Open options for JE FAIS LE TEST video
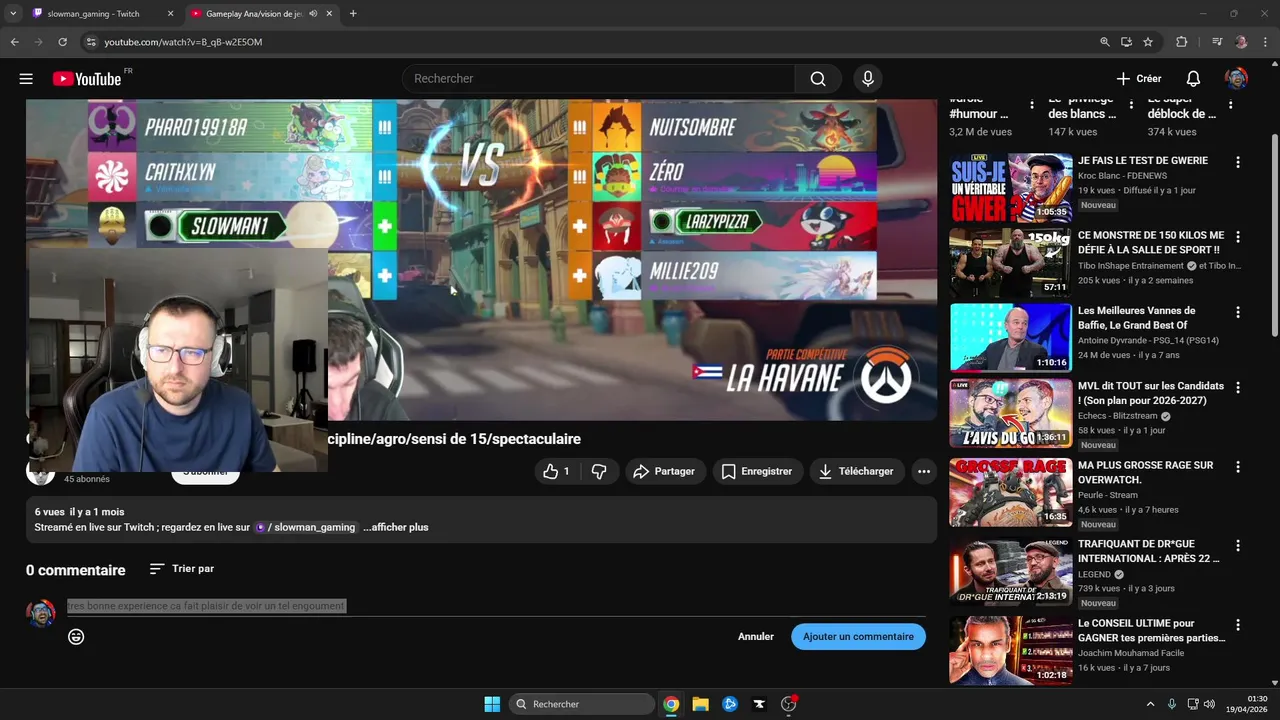This screenshot has height=720, width=1280. click(1238, 162)
